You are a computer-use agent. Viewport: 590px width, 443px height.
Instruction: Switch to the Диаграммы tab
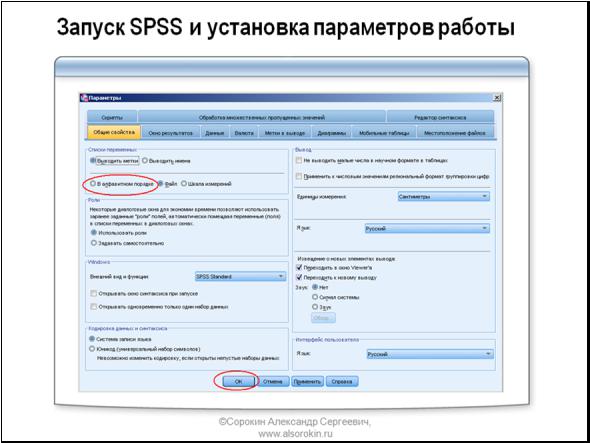(x=331, y=133)
